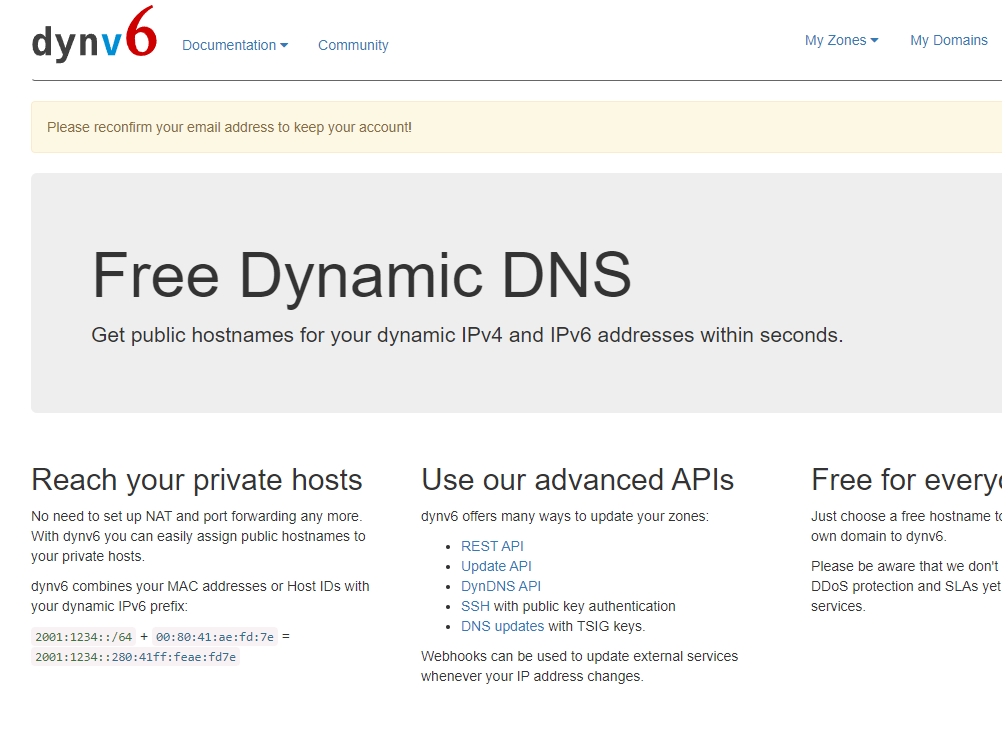Click the Webhooks description paragraph
The image size is (1002, 737).
tap(579, 666)
